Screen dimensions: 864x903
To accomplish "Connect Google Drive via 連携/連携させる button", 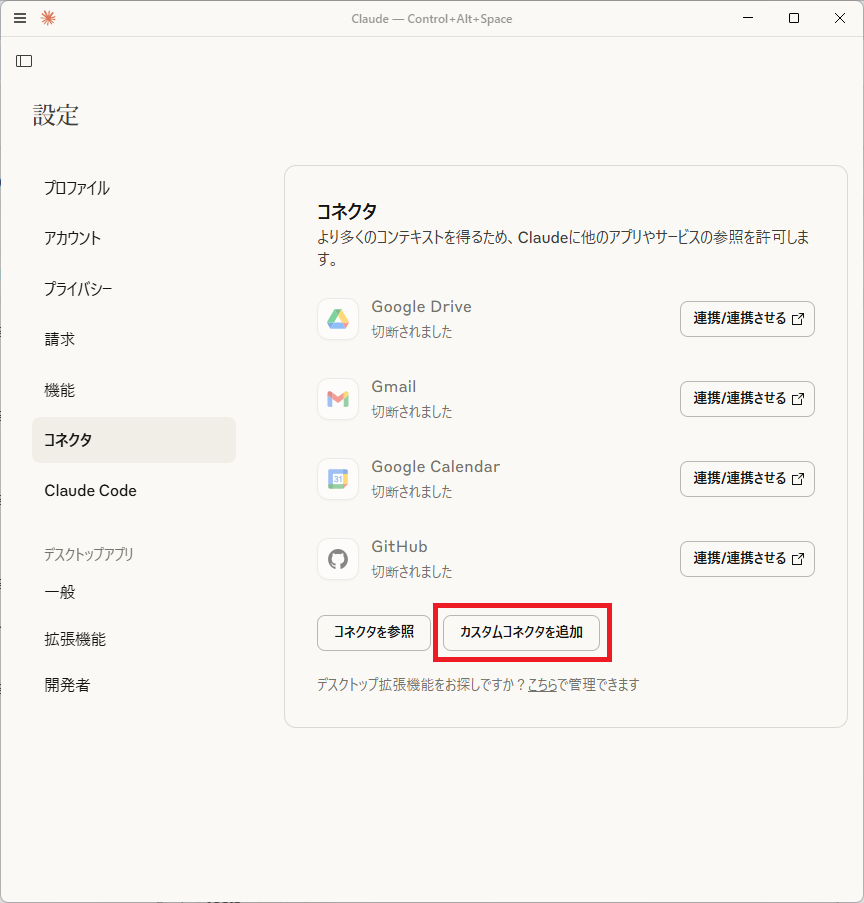I will (x=747, y=319).
